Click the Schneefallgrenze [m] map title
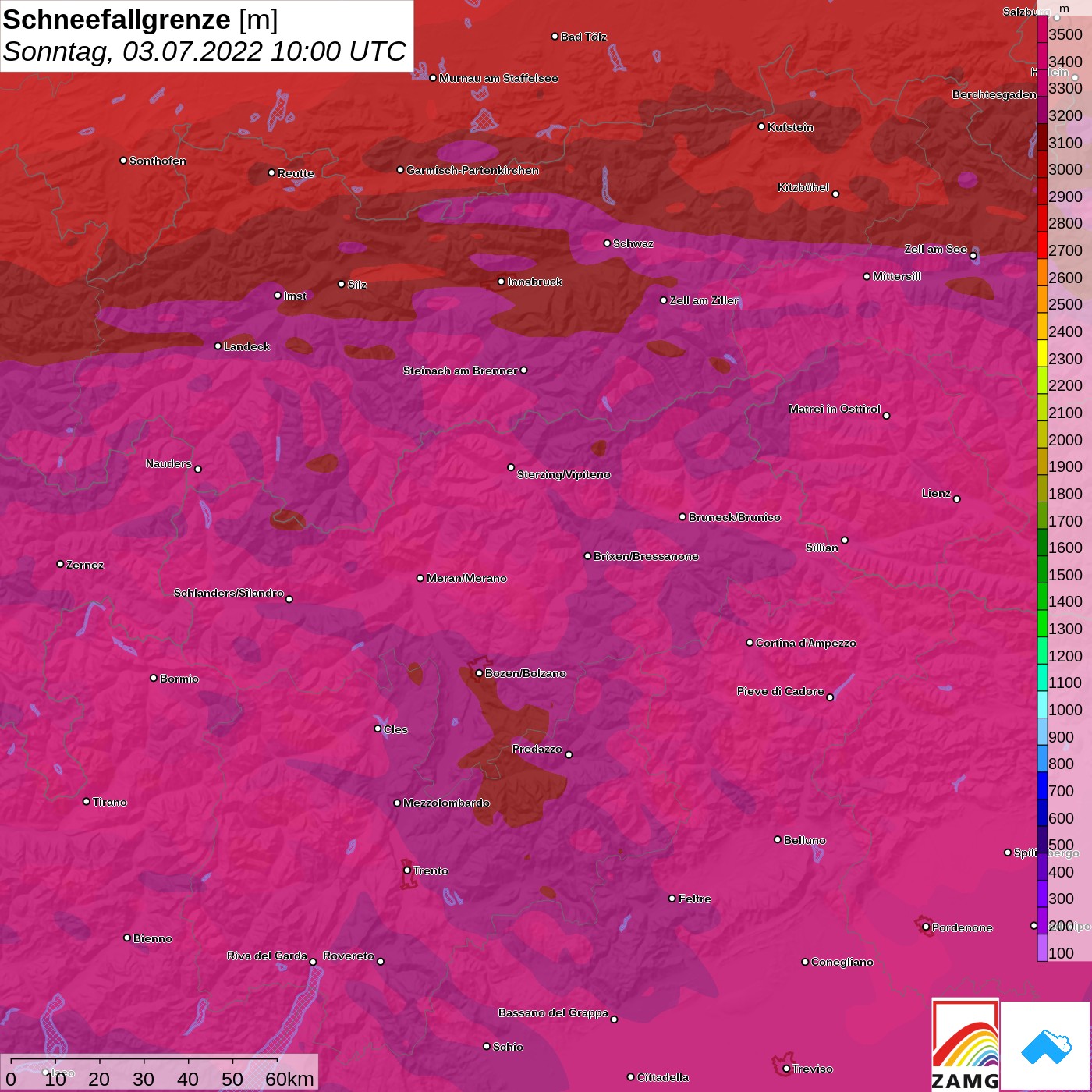 point(140,19)
